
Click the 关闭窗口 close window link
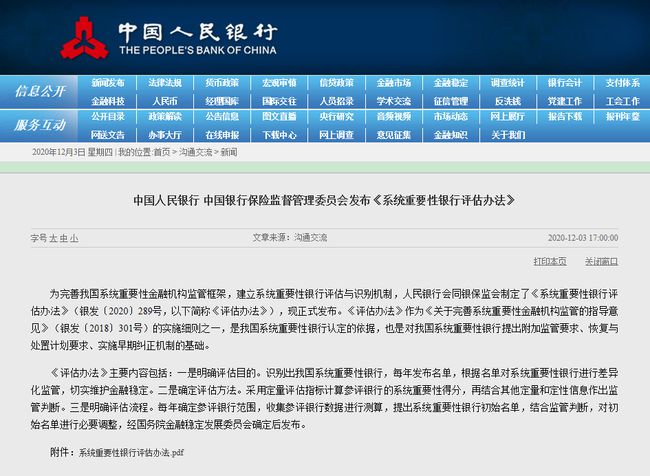[x=601, y=261]
